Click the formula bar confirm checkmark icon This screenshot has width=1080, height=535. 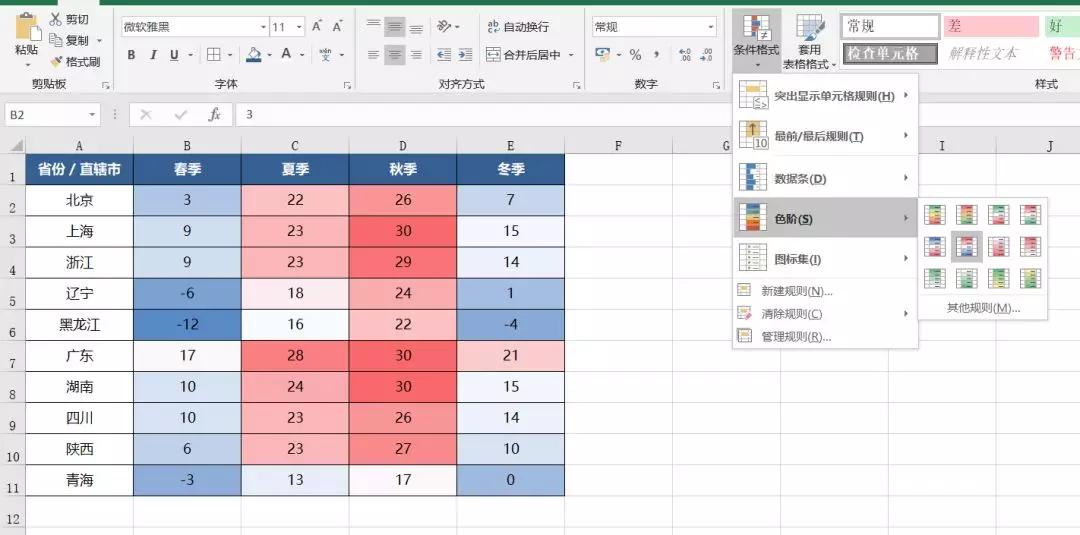coord(181,115)
